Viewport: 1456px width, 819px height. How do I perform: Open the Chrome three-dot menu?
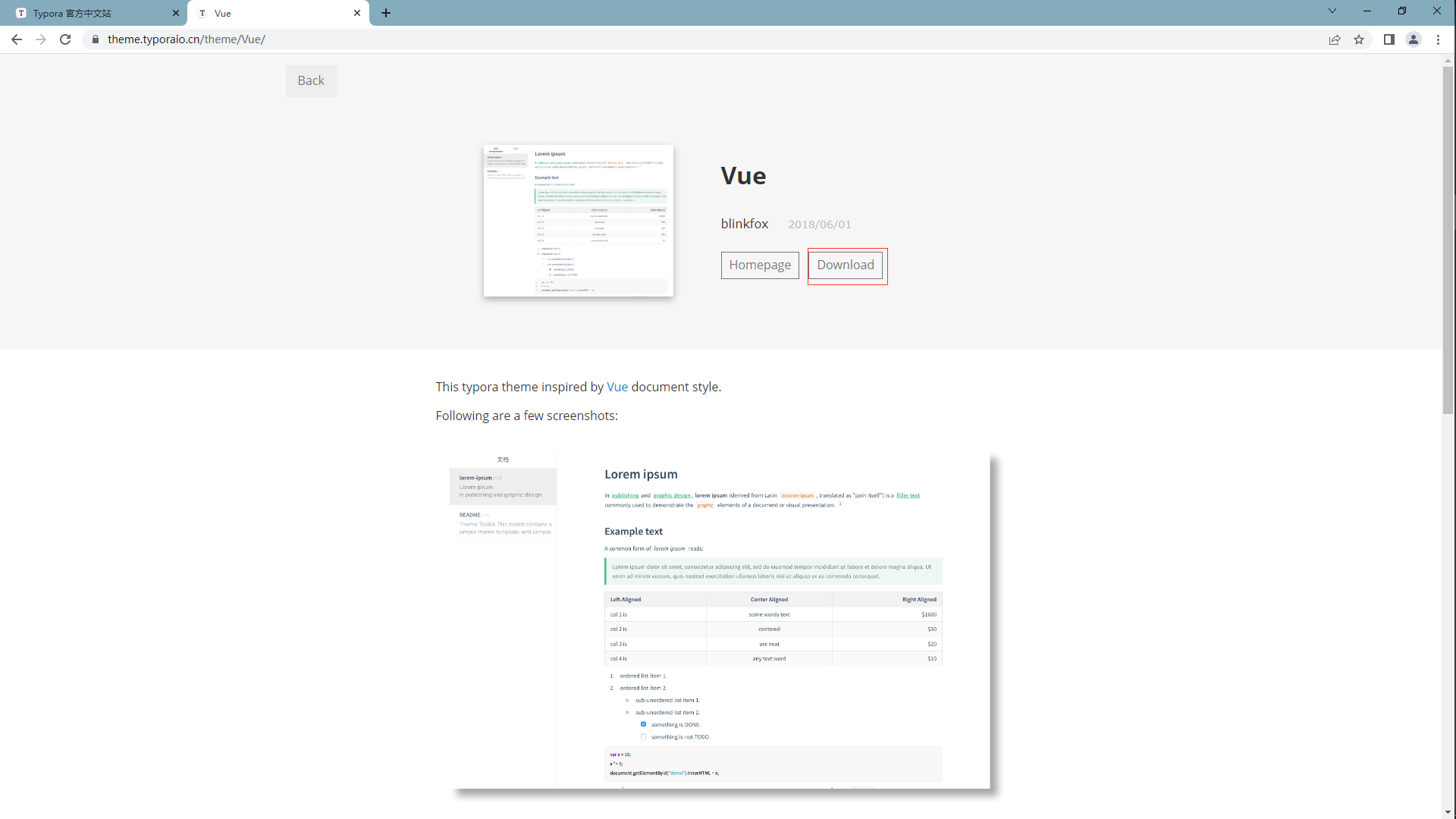point(1438,39)
